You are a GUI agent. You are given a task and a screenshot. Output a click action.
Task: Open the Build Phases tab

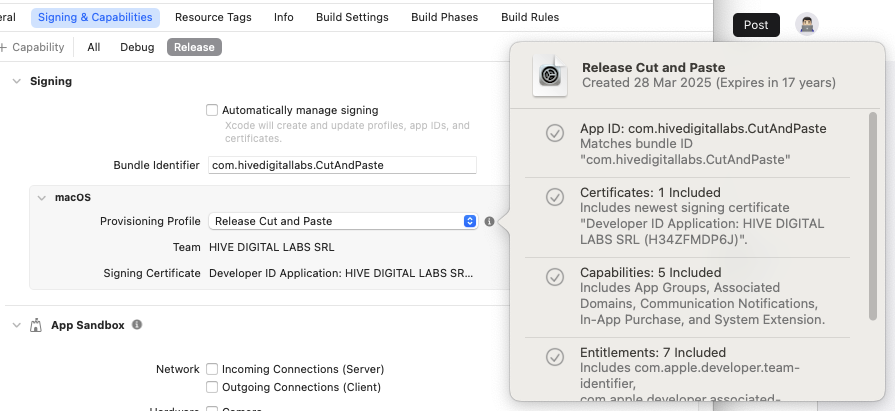pyautogui.click(x=445, y=18)
